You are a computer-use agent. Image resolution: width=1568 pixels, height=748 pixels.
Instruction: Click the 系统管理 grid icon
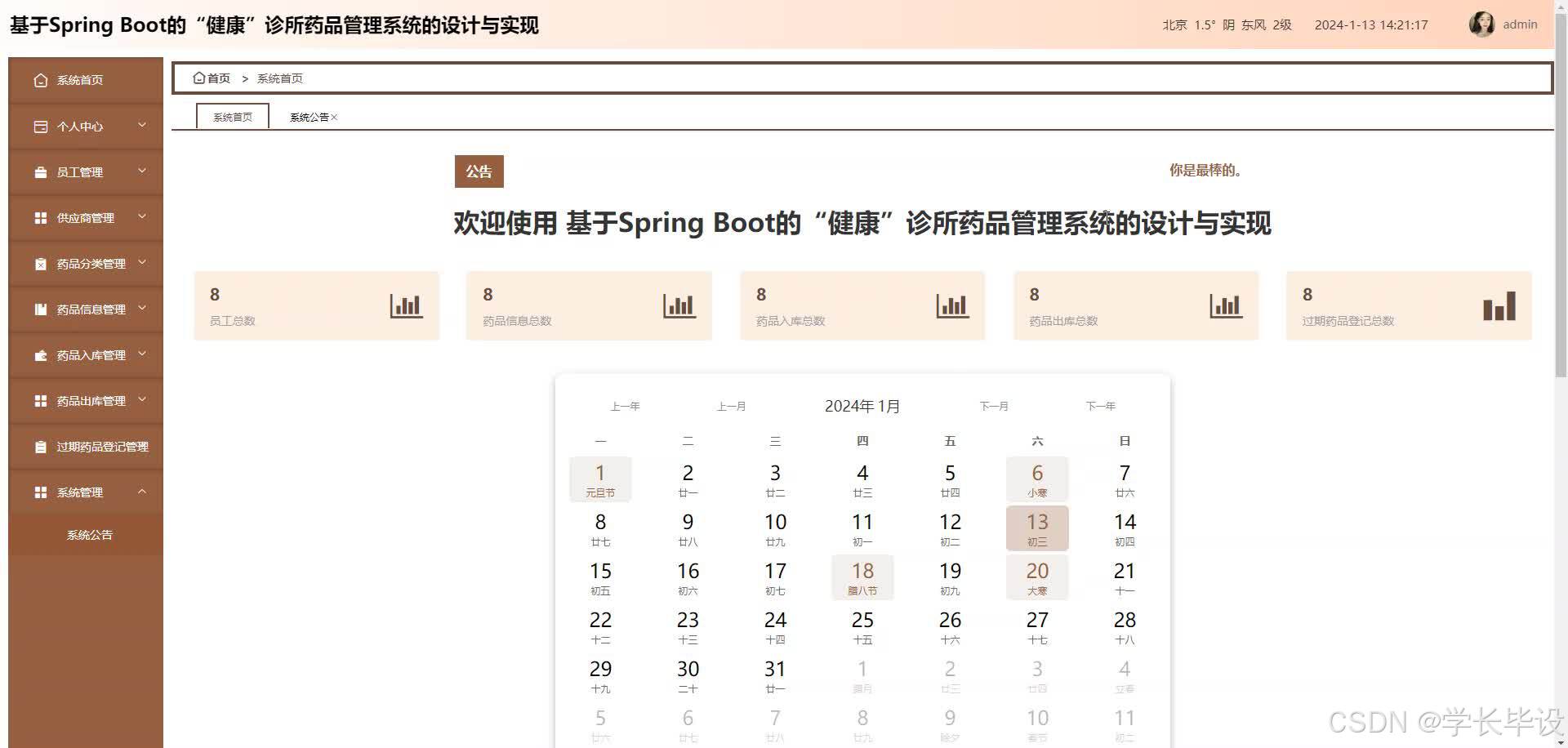[41, 492]
